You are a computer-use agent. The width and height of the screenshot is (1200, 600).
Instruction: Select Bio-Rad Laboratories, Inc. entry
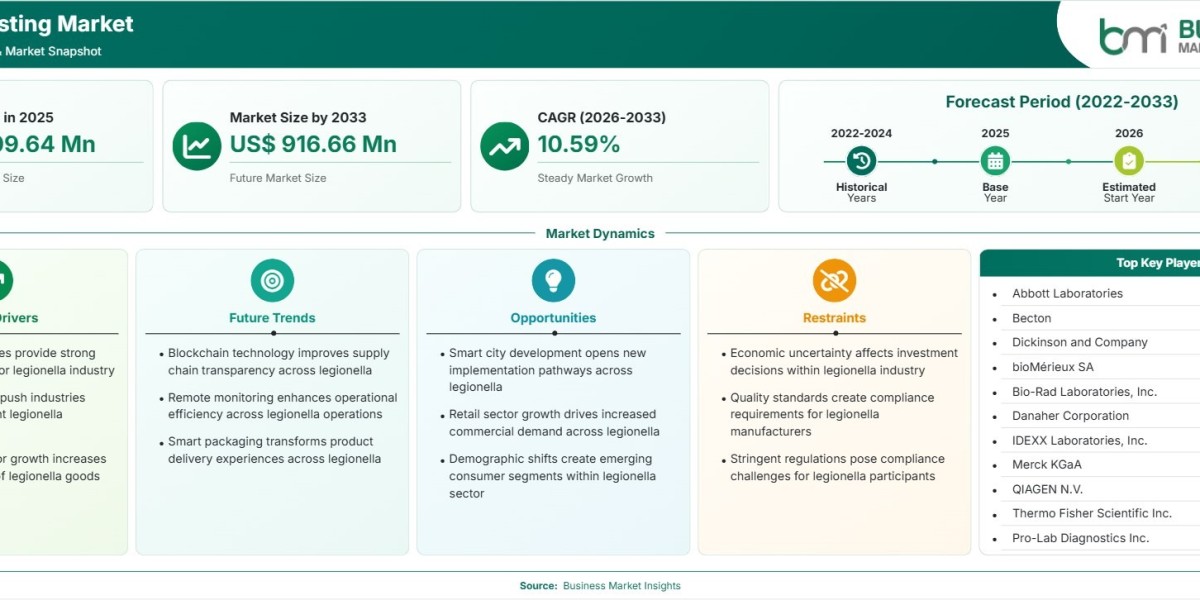pyautogui.click(x=1084, y=392)
